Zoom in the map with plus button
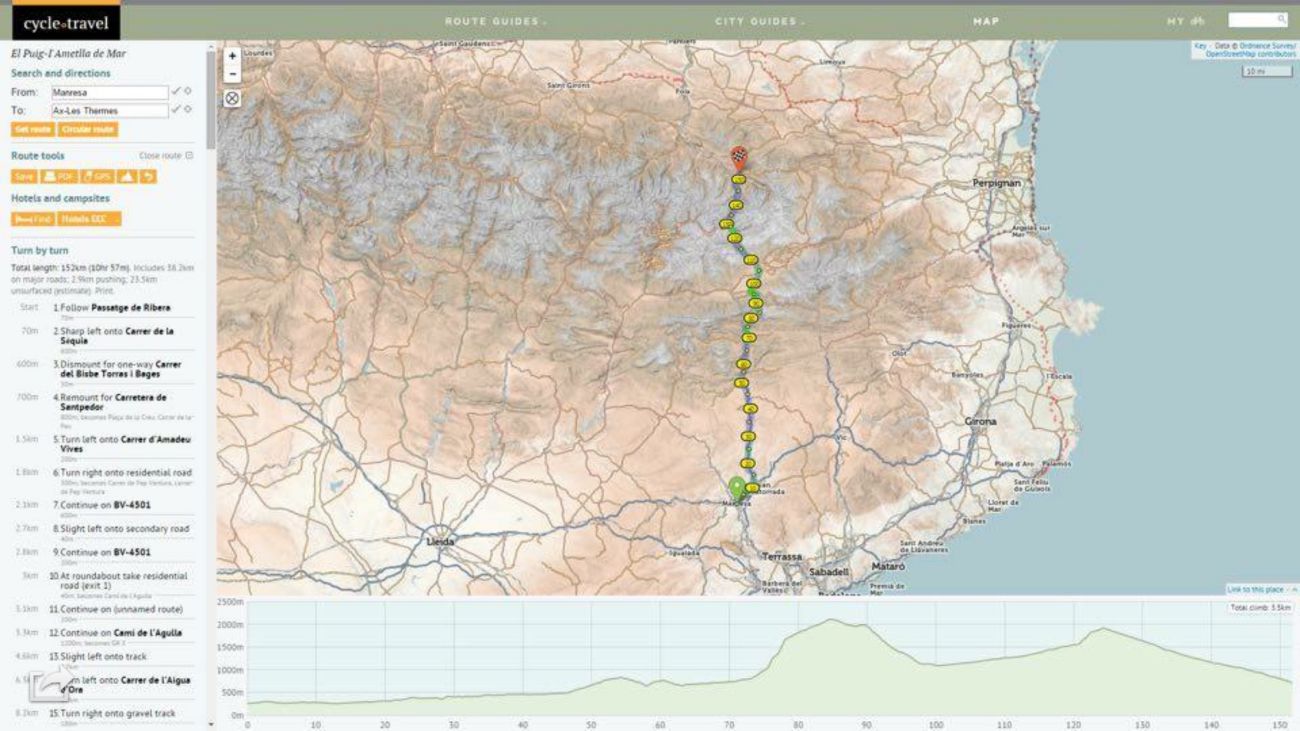The image size is (1300, 731). 232,56
